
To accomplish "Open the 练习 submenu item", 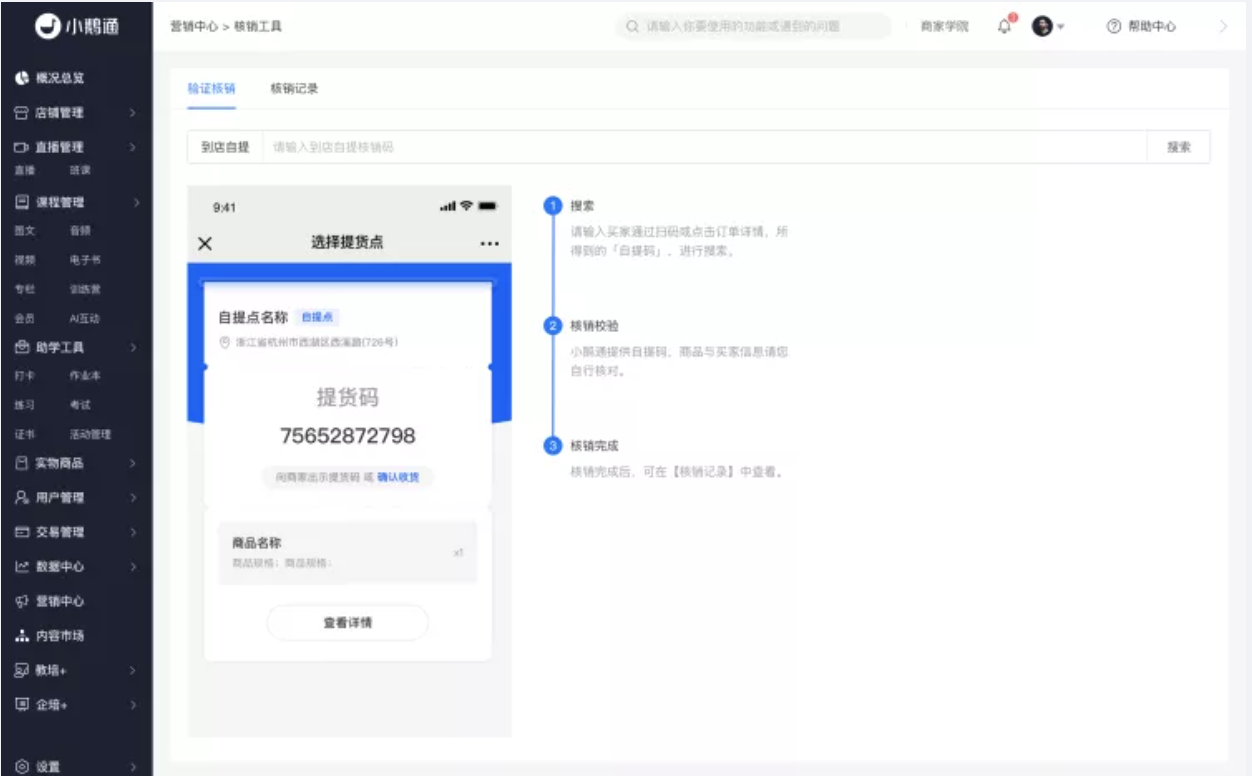I will coord(25,405).
